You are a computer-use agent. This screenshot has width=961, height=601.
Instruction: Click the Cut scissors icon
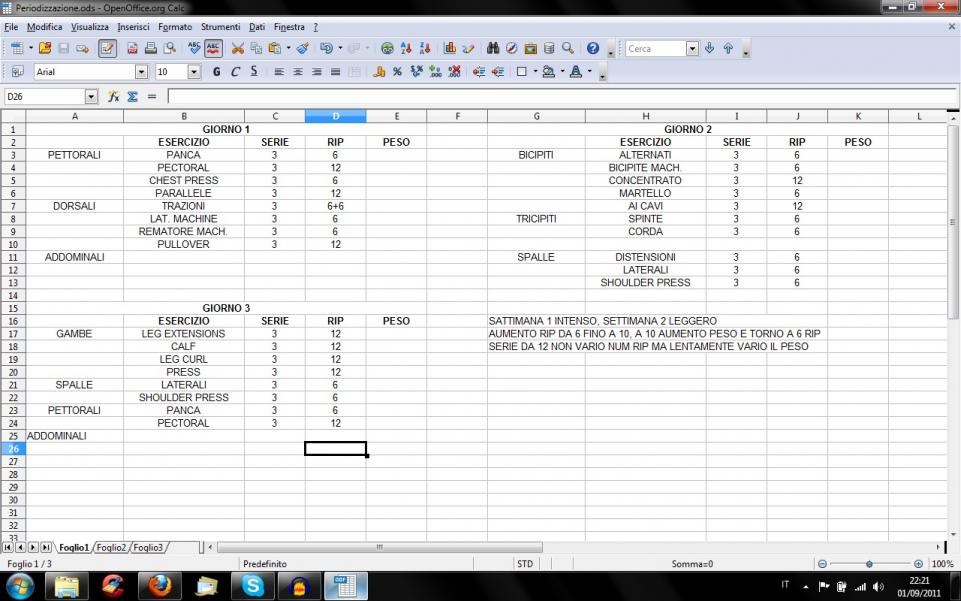point(238,48)
